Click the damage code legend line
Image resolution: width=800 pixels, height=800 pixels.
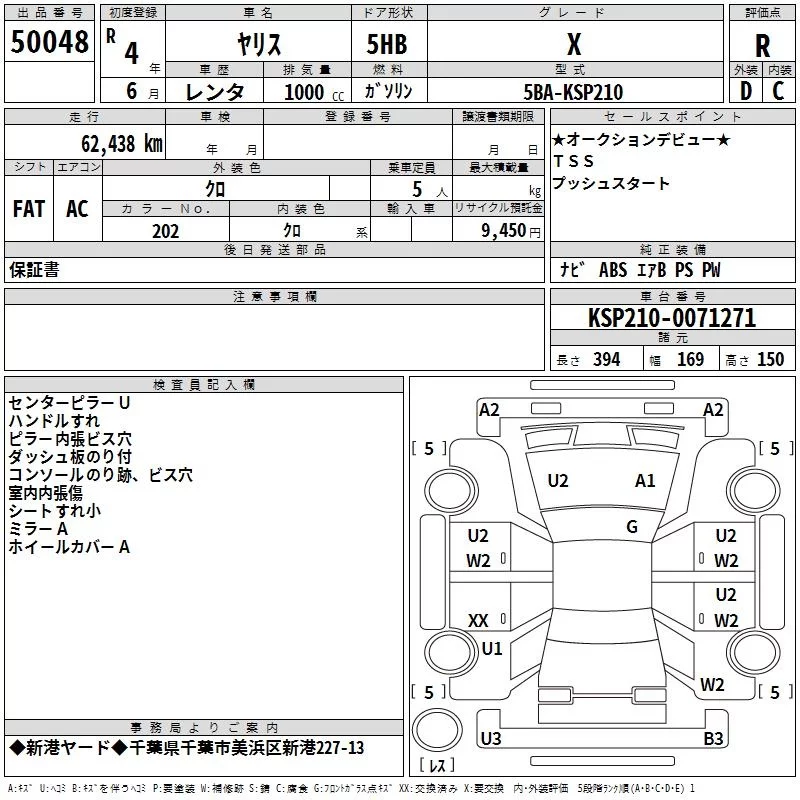[x=352, y=788]
